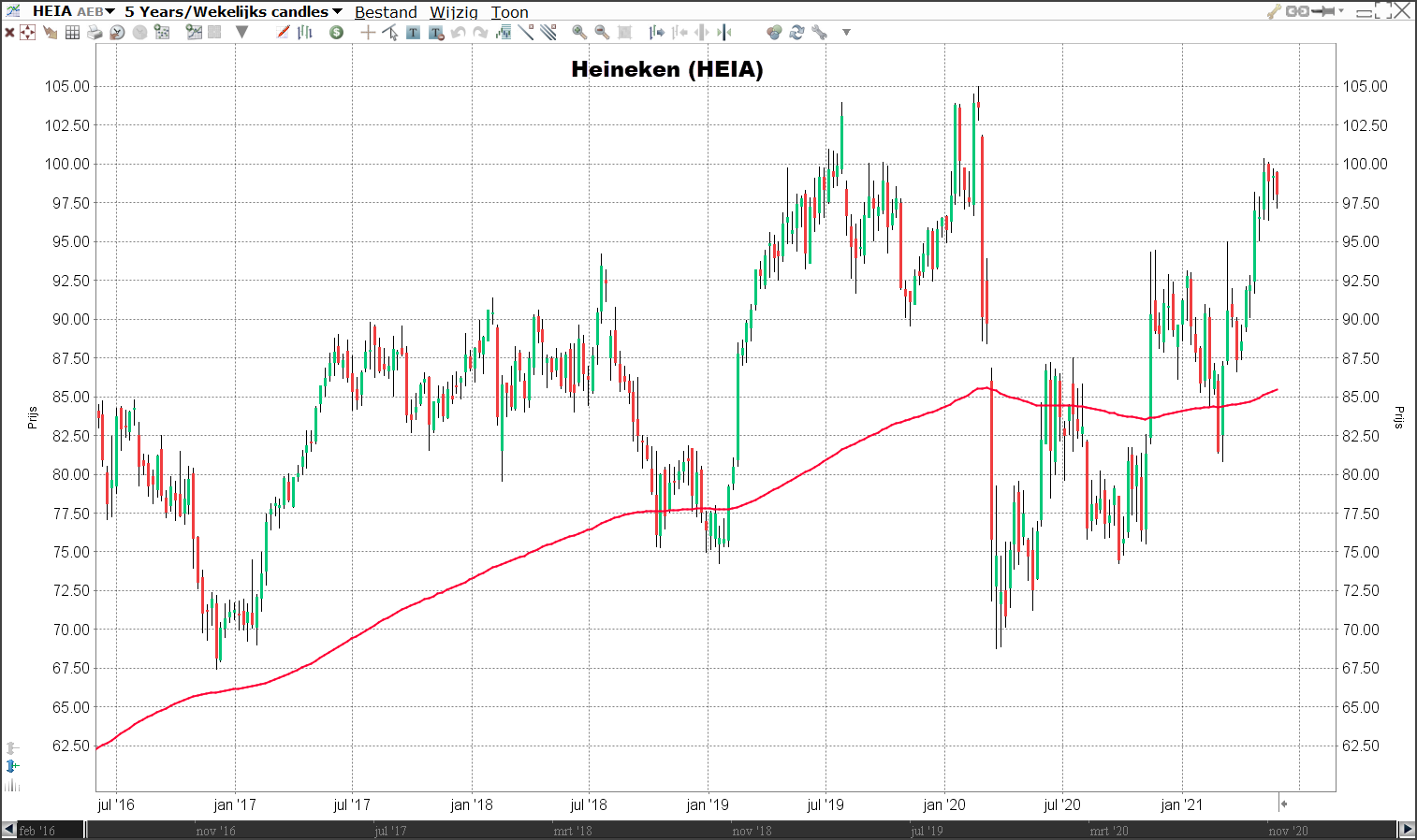Activate the crosshair plus tool
Screen dimensions: 1417x840
point(368,33)
